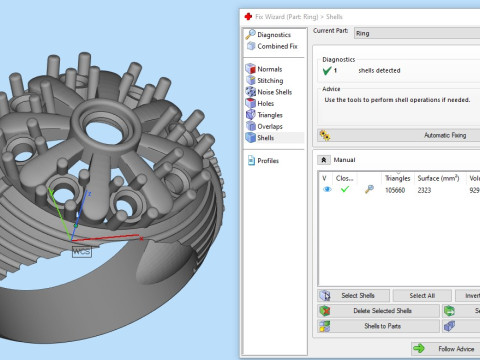480x360 pixels.
Task: Select the Holes fixing step
Action: pyautogui.click(x=260, y=103)
